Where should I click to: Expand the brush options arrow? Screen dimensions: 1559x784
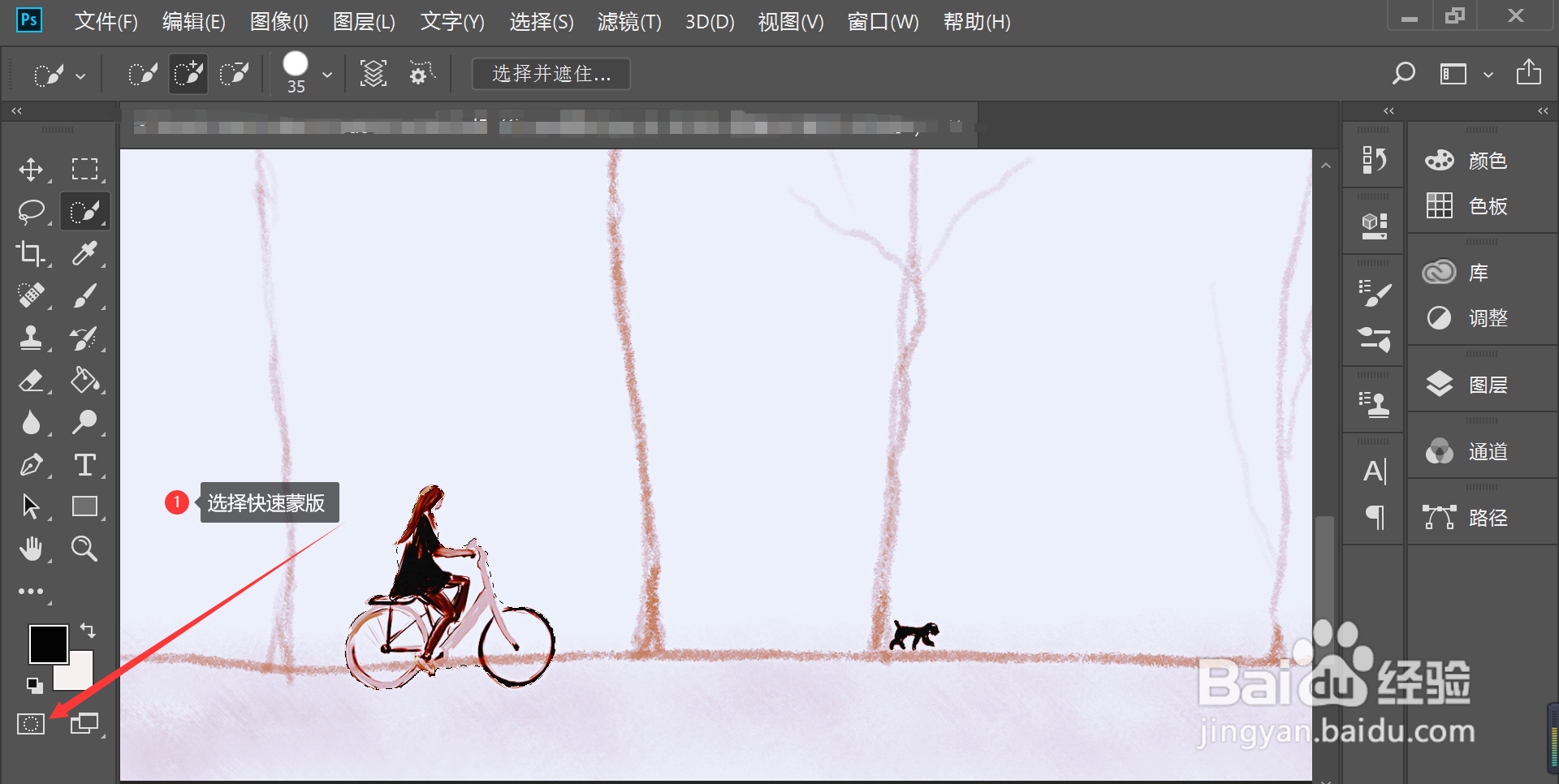click(x=327, y=75)
